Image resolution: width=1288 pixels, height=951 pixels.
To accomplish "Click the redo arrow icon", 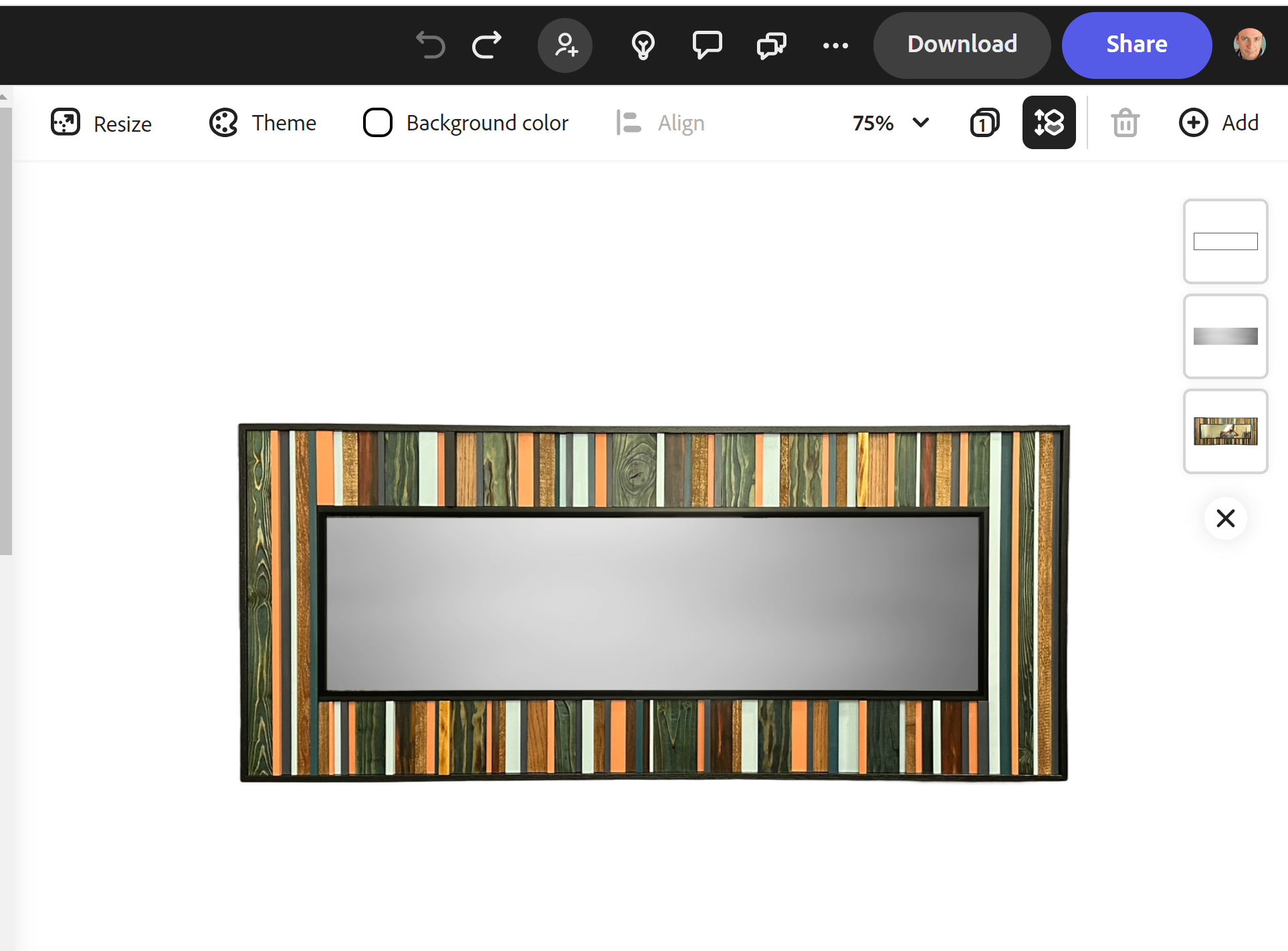I will tap(487, 45).
